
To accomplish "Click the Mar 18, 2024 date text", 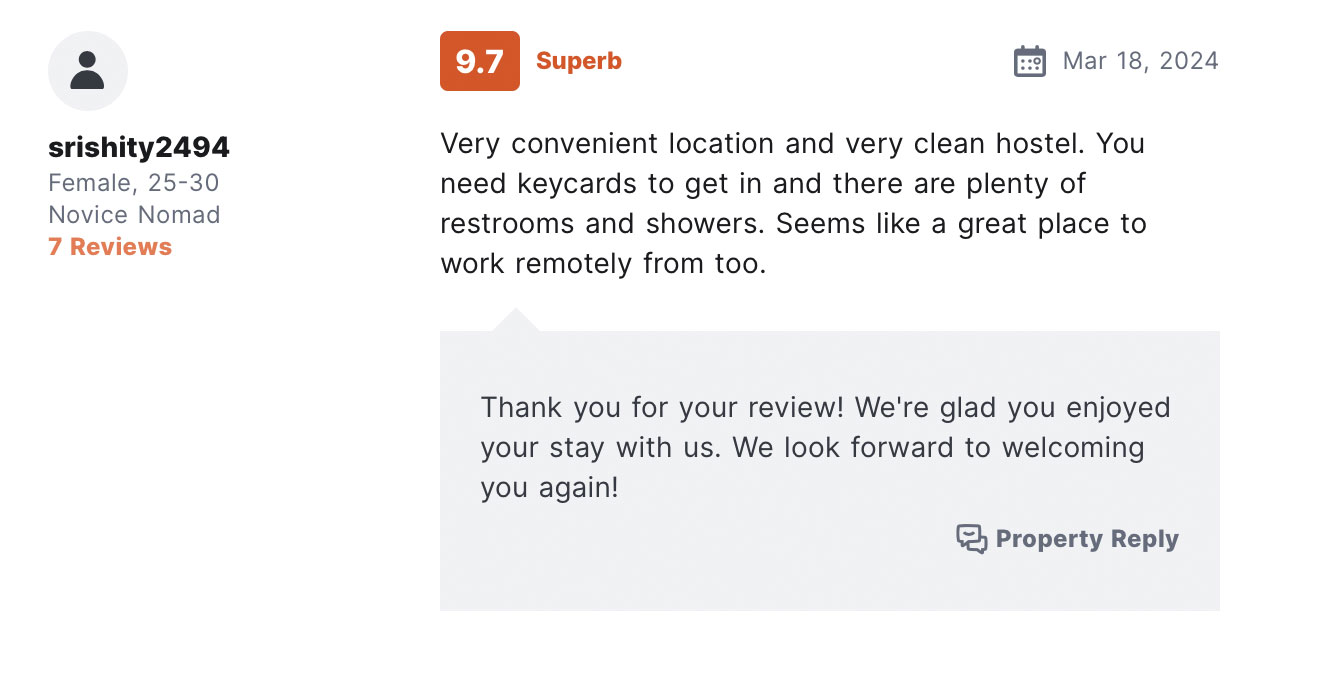I will [x=1141, y=61].
